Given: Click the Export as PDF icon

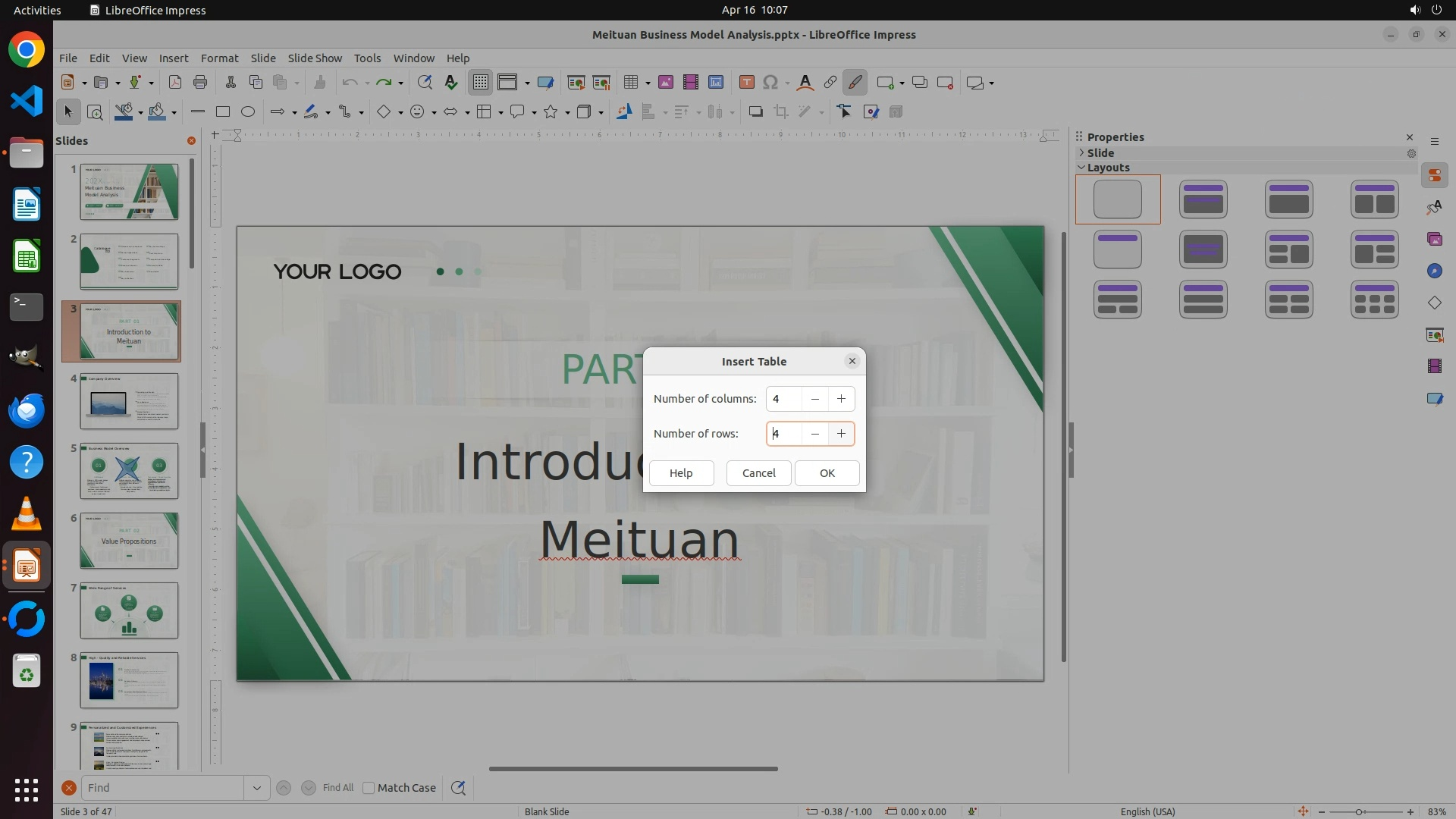Looking at the screenshot, I should coord(174,83).
